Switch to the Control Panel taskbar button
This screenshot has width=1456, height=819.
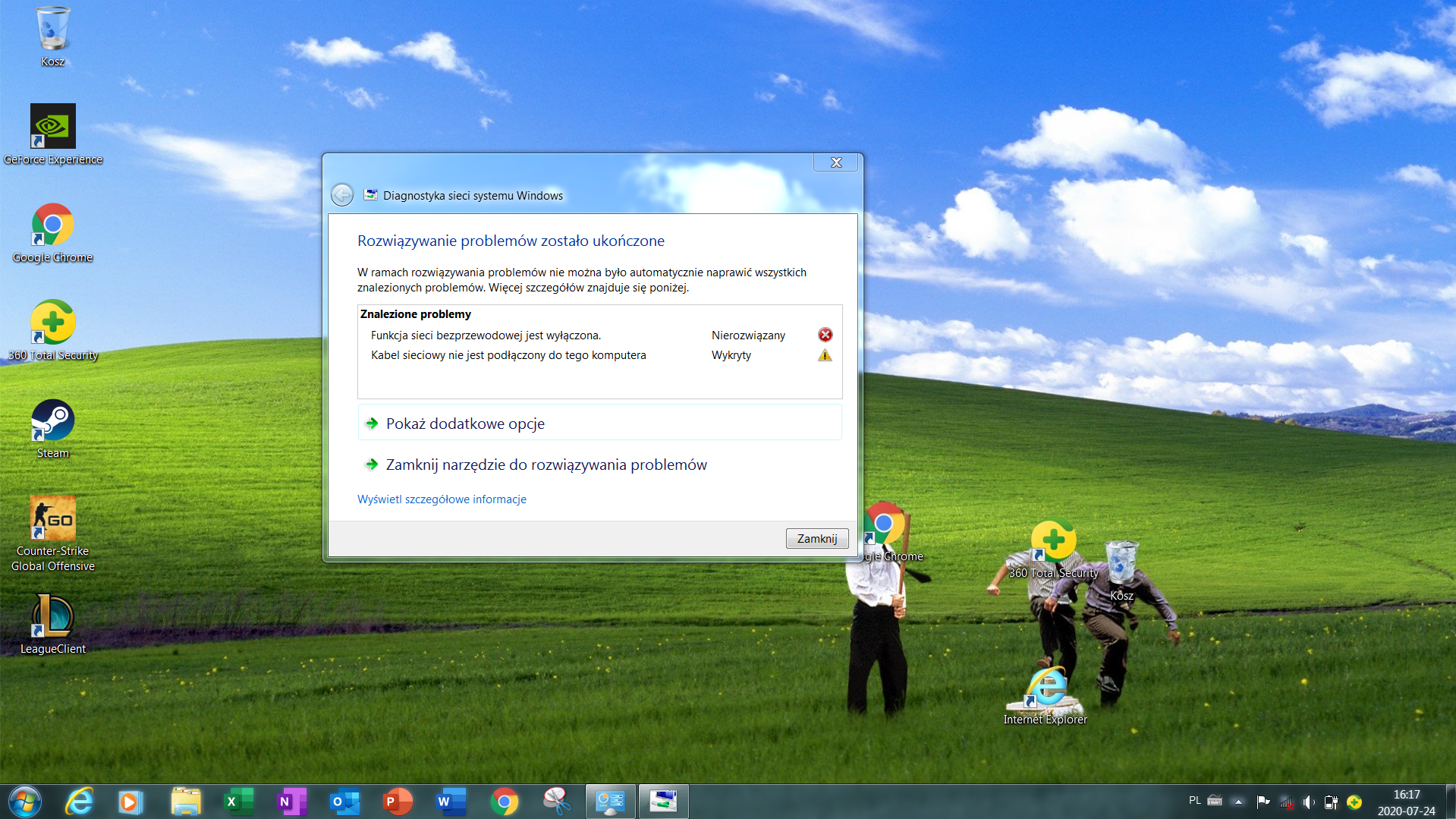(611, 802)
